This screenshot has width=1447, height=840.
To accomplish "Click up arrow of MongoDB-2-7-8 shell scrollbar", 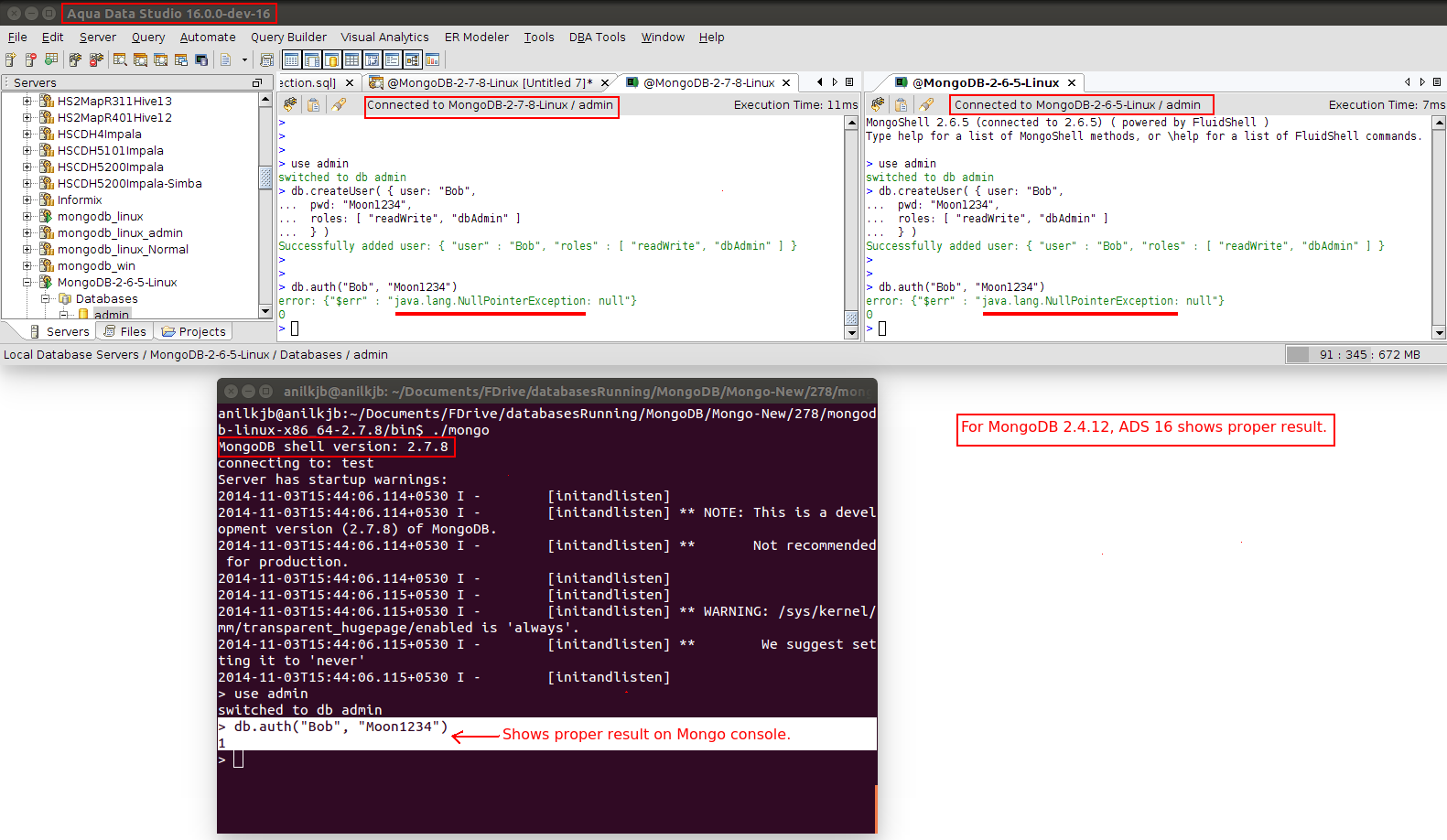I will pos(852,124).
